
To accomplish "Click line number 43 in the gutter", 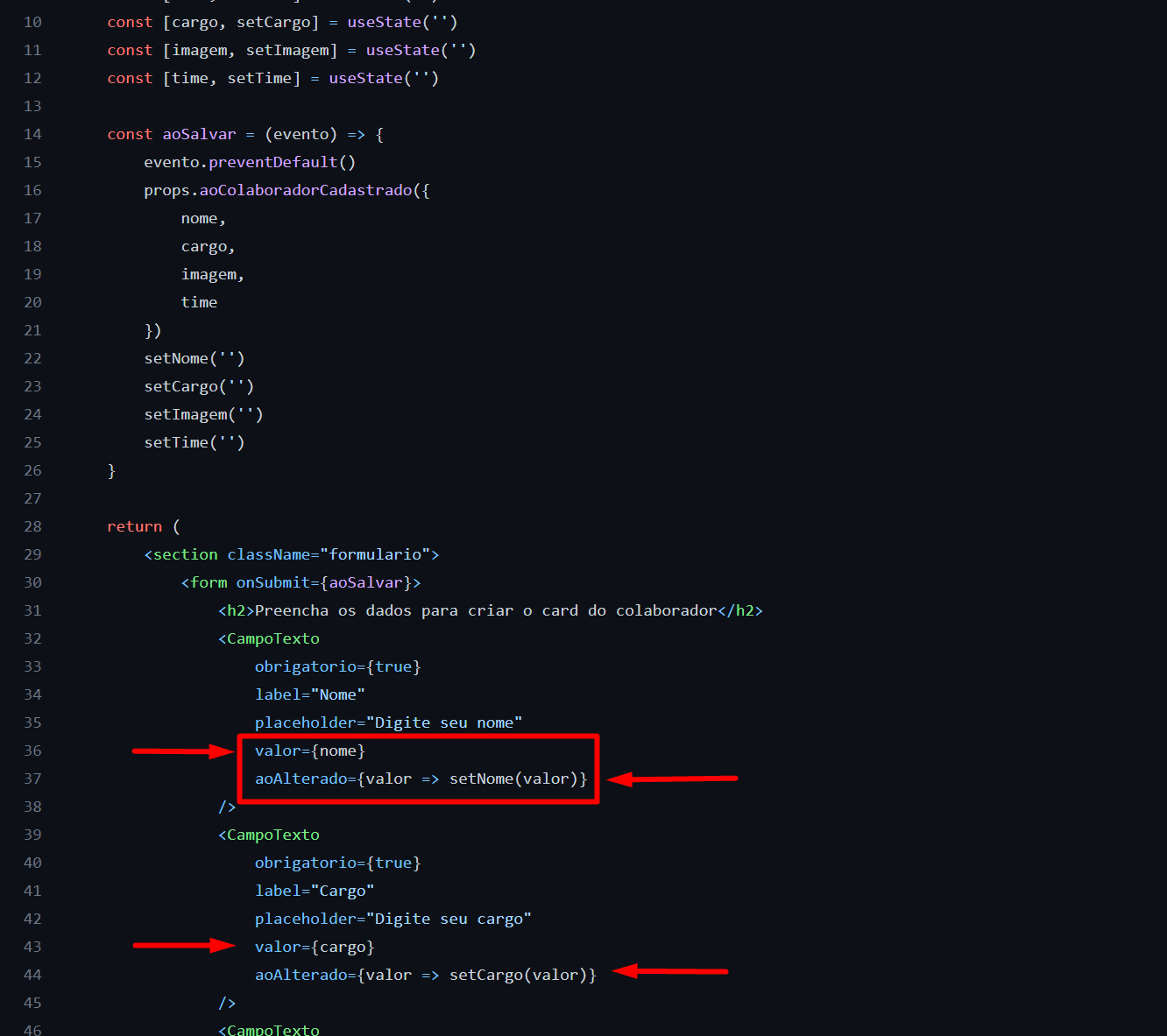I will tap(32, 947).
